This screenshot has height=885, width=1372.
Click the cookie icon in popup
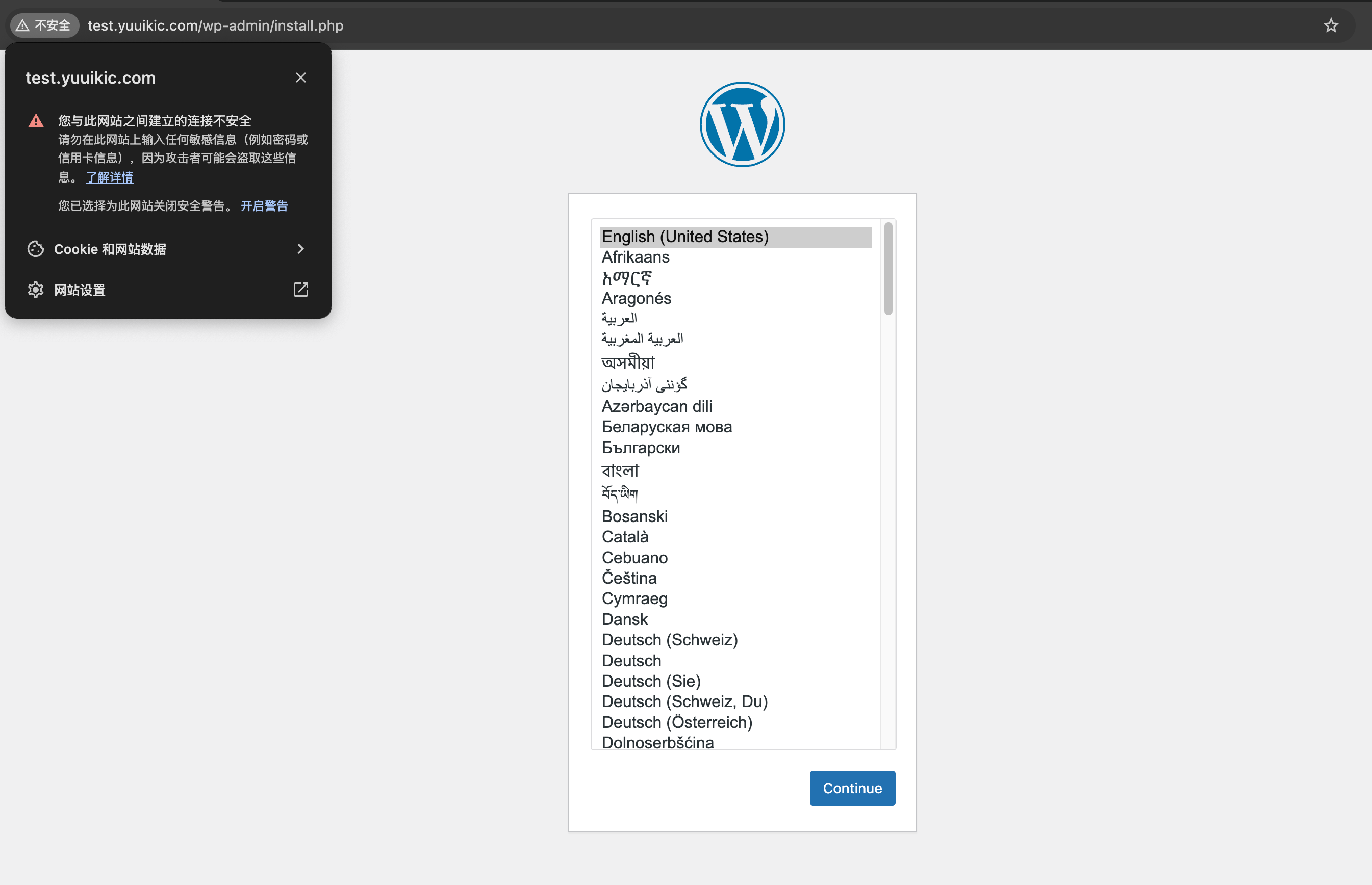36,249
